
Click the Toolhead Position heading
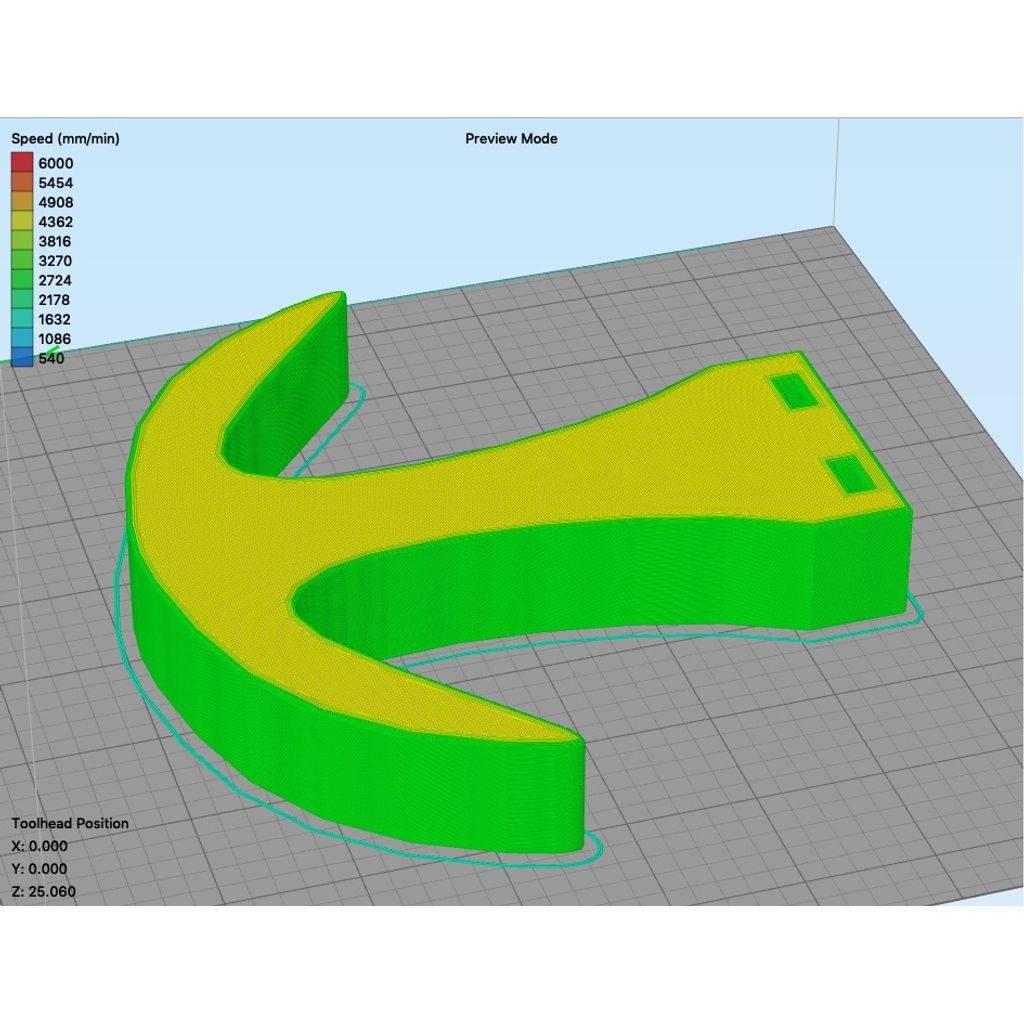70,823
